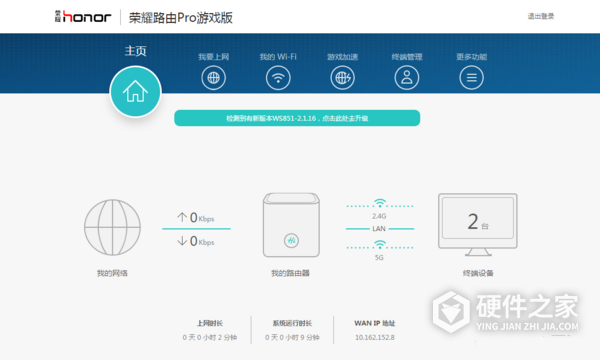This screenshot has width=600, height=360.
Task: Click the LAN connection label
Action: (379, 229)
